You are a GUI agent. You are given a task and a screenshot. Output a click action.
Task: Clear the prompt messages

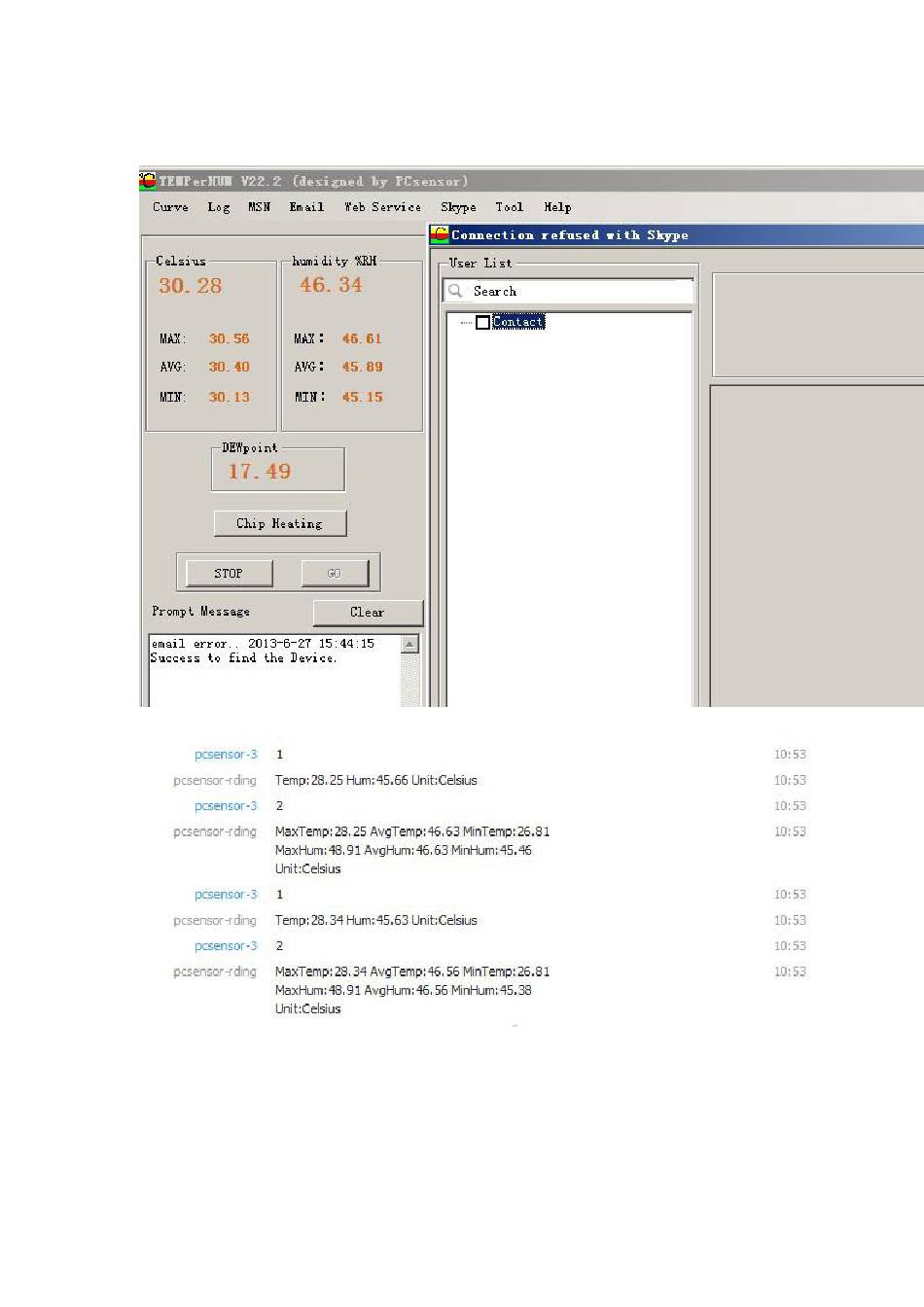click(x=368, y=613)
